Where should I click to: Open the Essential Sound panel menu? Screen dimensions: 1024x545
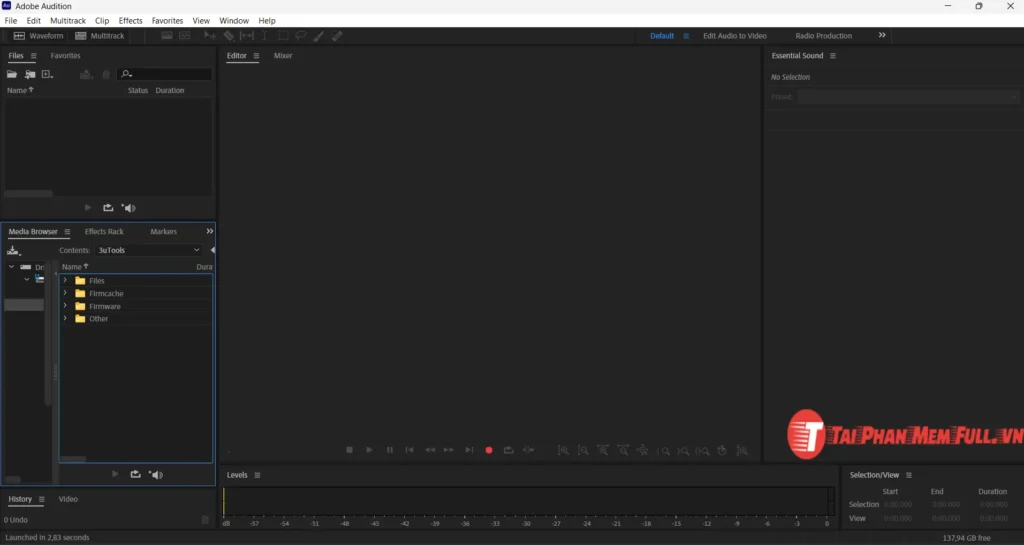coord(833,55)
